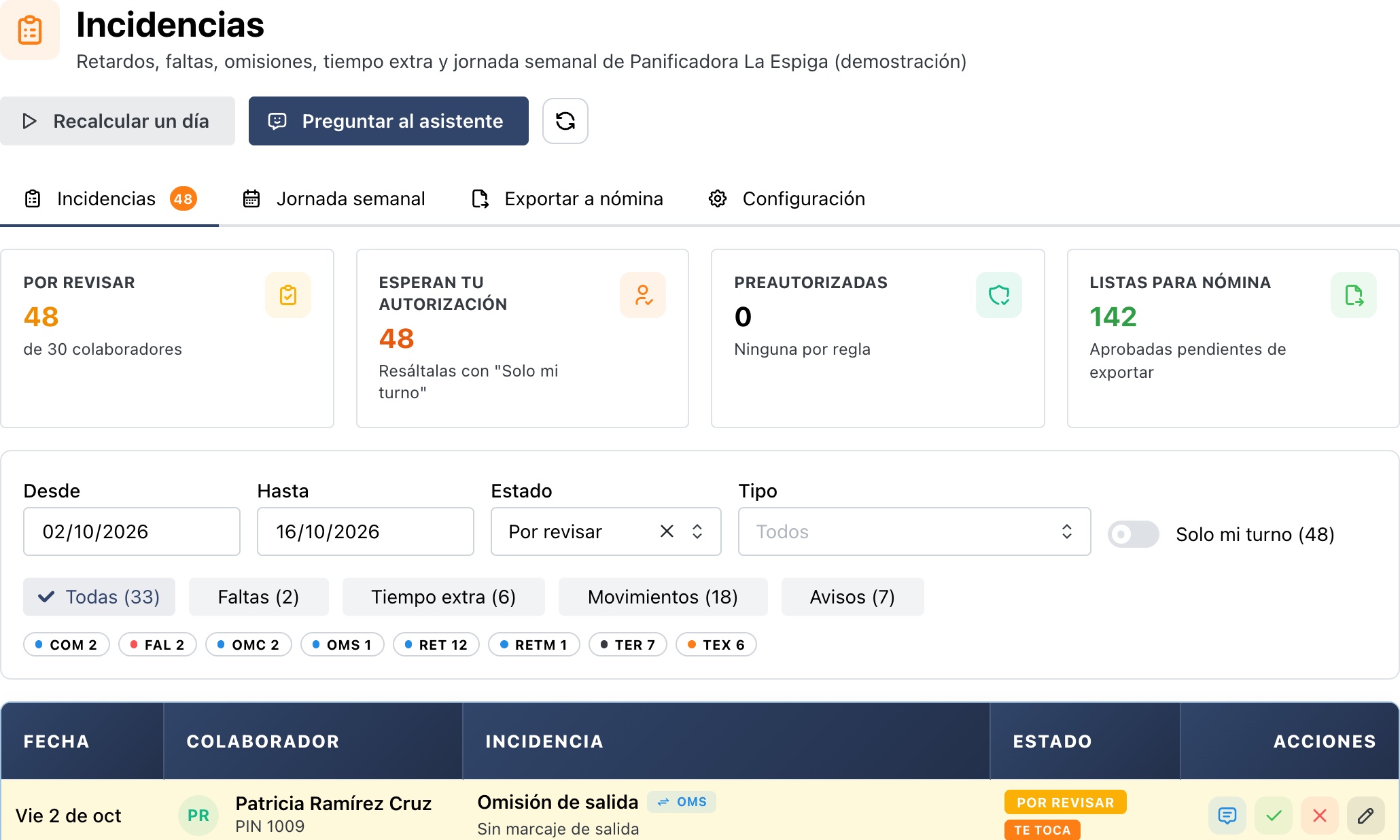Approve Patricia Ramírez's incidence with checkmark
Image resolution: width=1400 pixels, height=840 pixels.
tap(1274, 816)
